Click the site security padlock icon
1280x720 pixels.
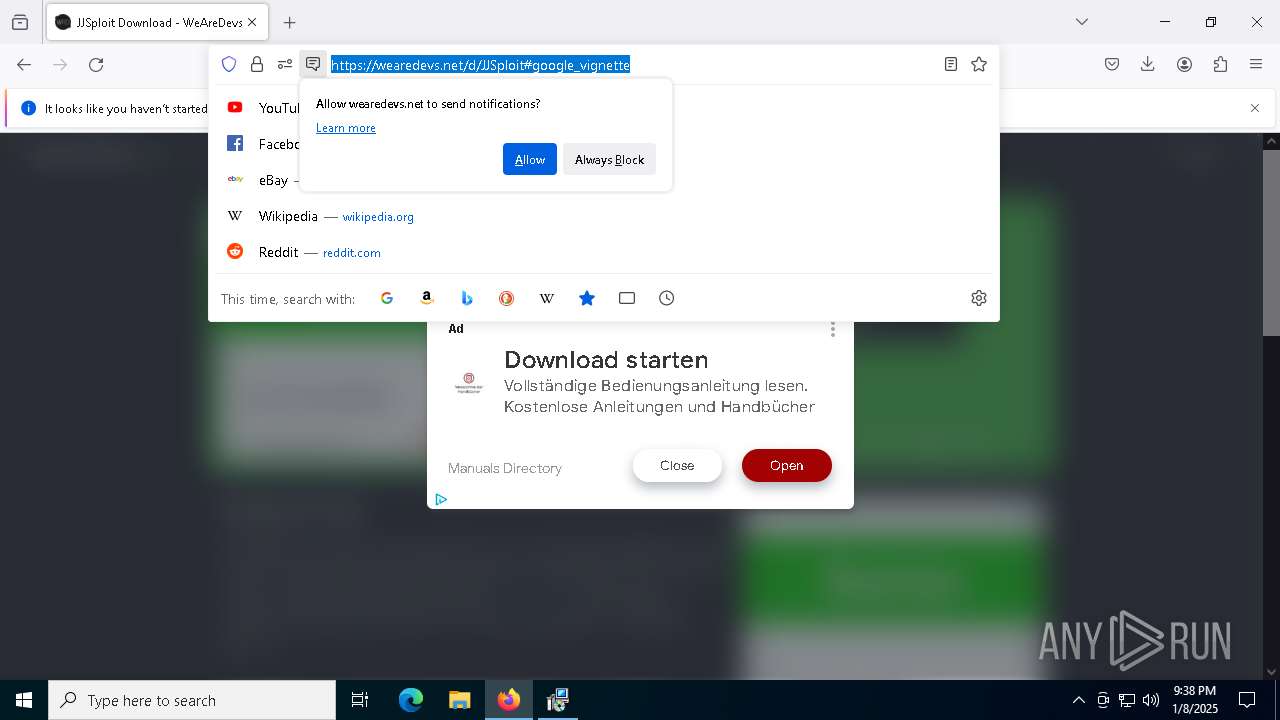coord(257,64)
